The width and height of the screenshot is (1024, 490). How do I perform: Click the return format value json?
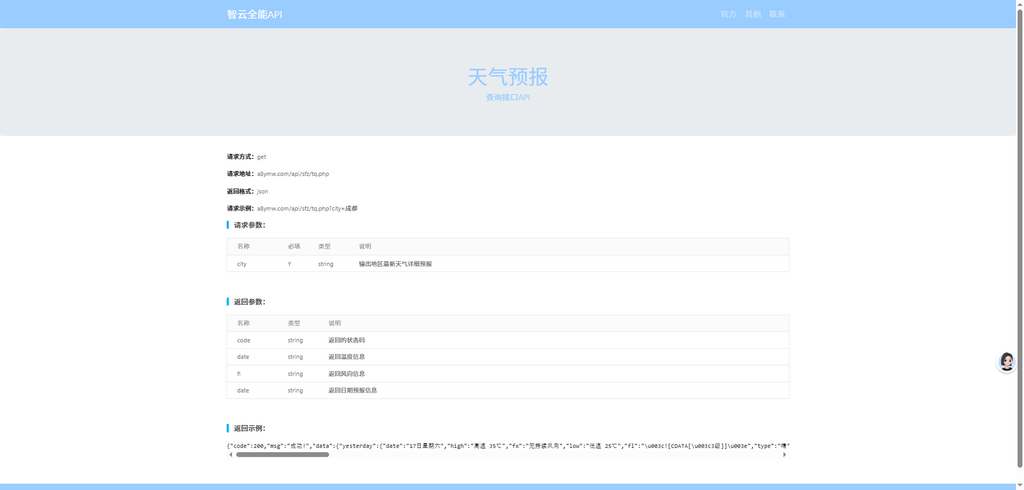262,191
